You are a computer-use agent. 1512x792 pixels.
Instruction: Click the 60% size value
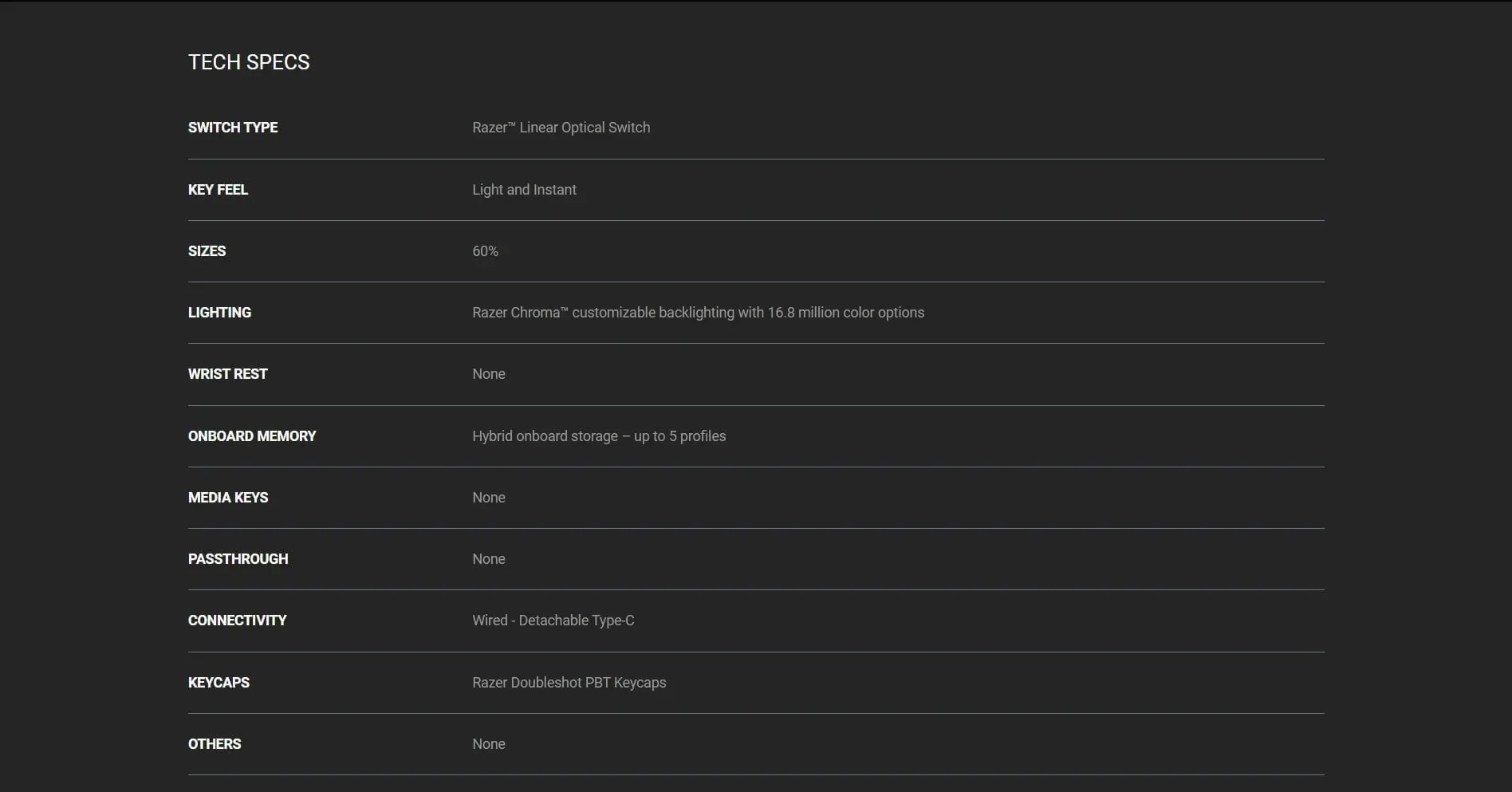[485, 251]
